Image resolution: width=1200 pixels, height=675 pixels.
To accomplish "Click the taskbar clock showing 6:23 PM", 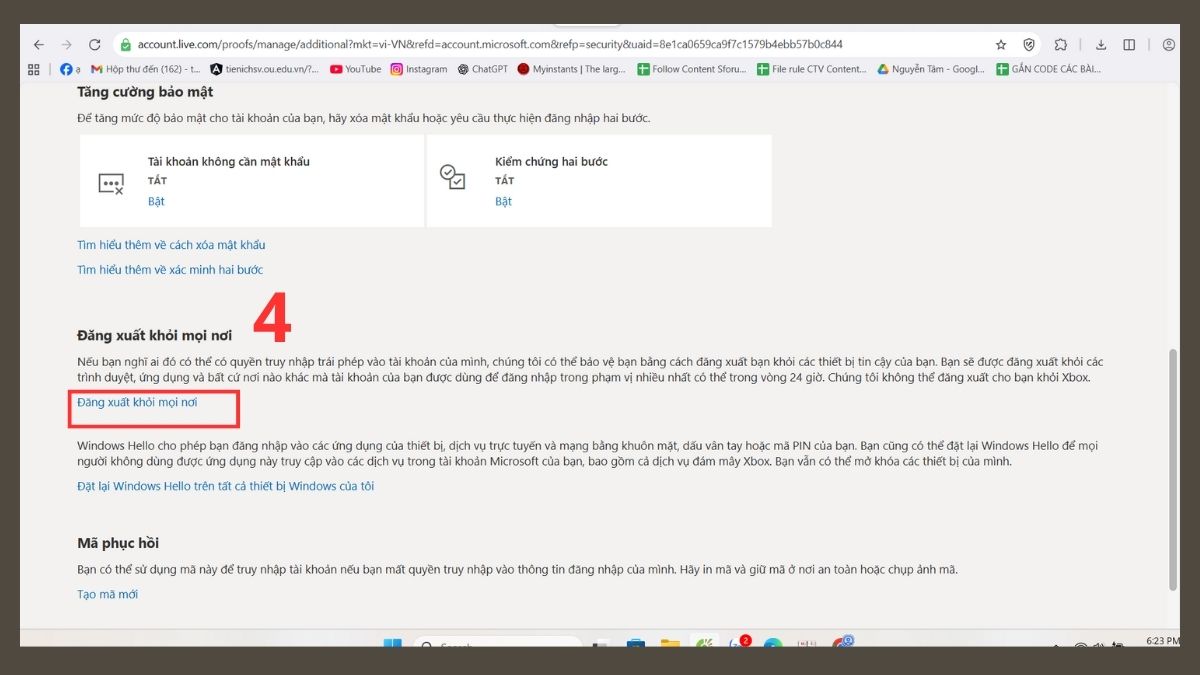I will [1165, 639].
